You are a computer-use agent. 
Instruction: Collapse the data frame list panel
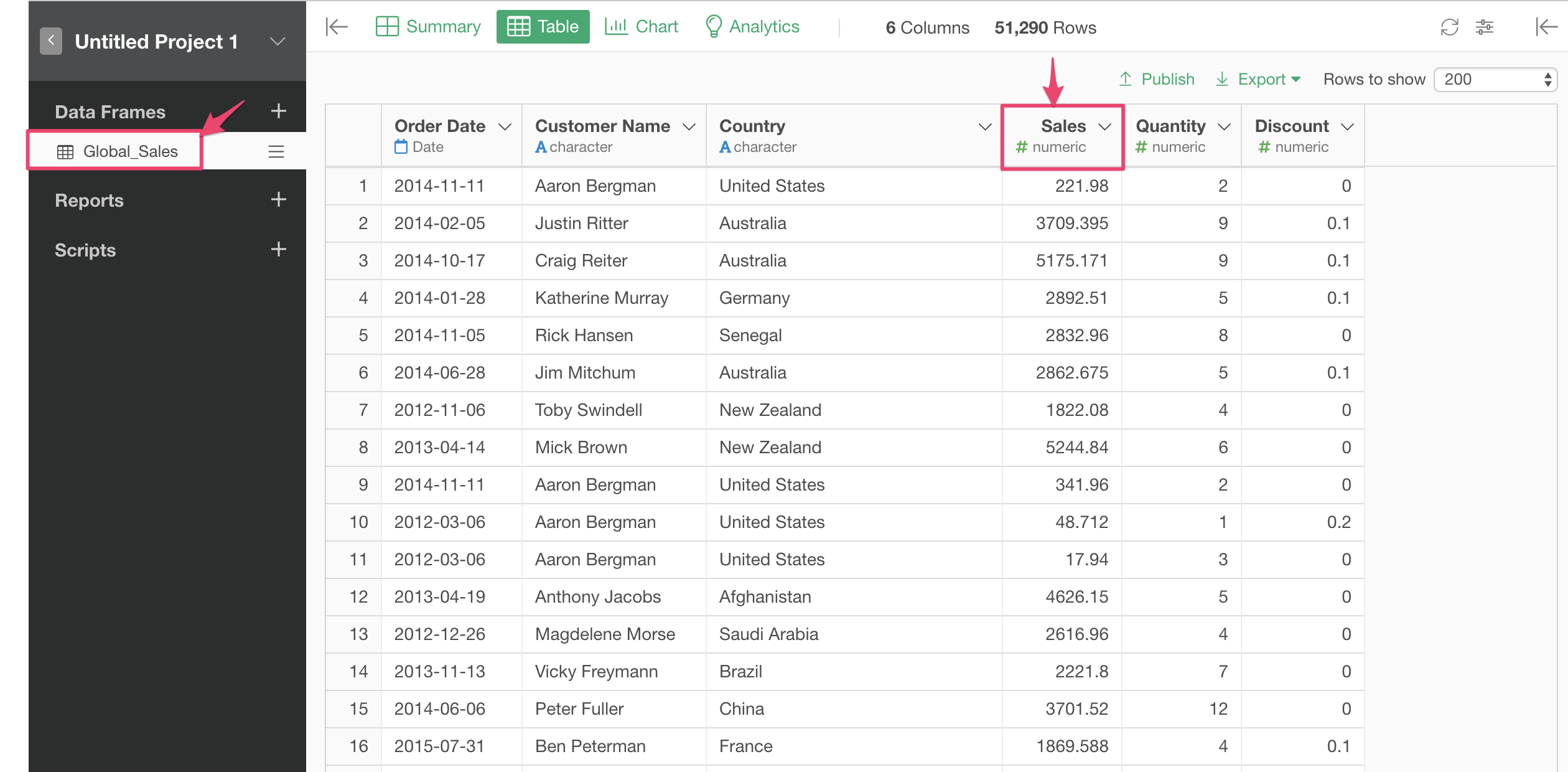(x=336, y=27)
